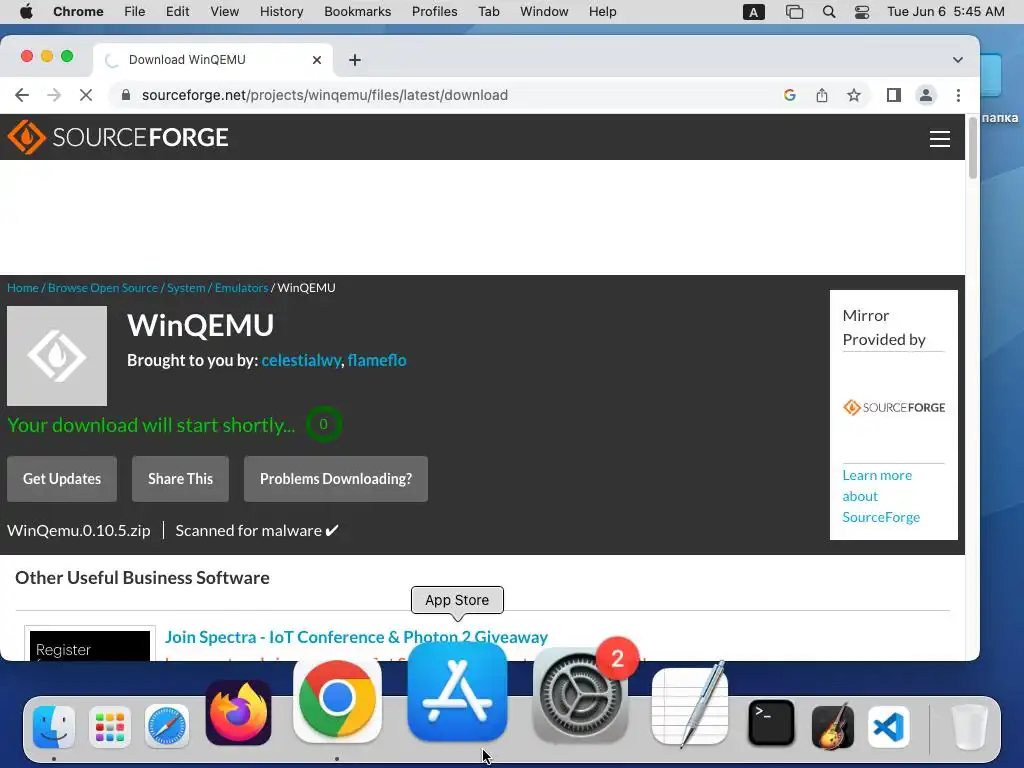Open TextEdit from the dock

coord(690,705)
